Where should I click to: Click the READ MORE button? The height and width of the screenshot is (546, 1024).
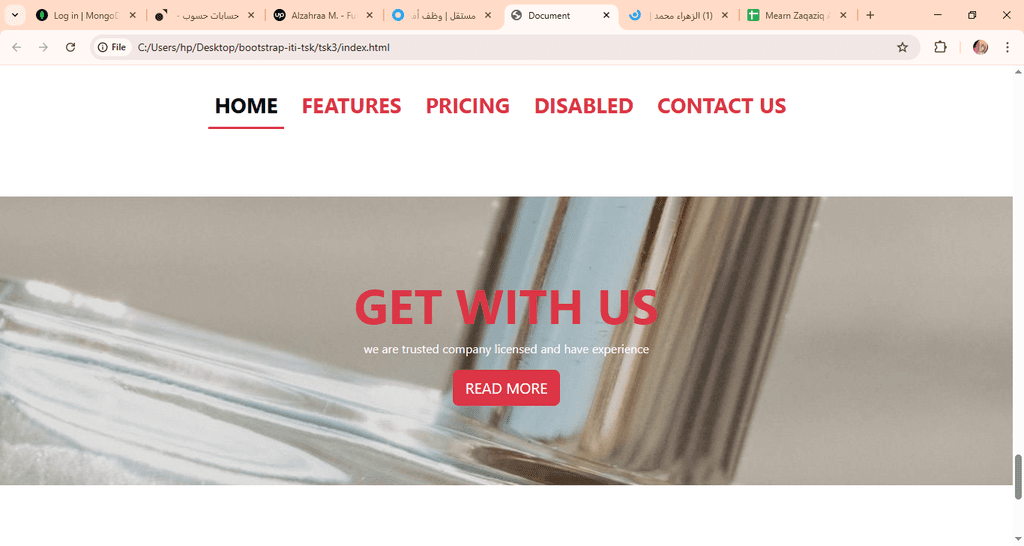click(506, 388)
